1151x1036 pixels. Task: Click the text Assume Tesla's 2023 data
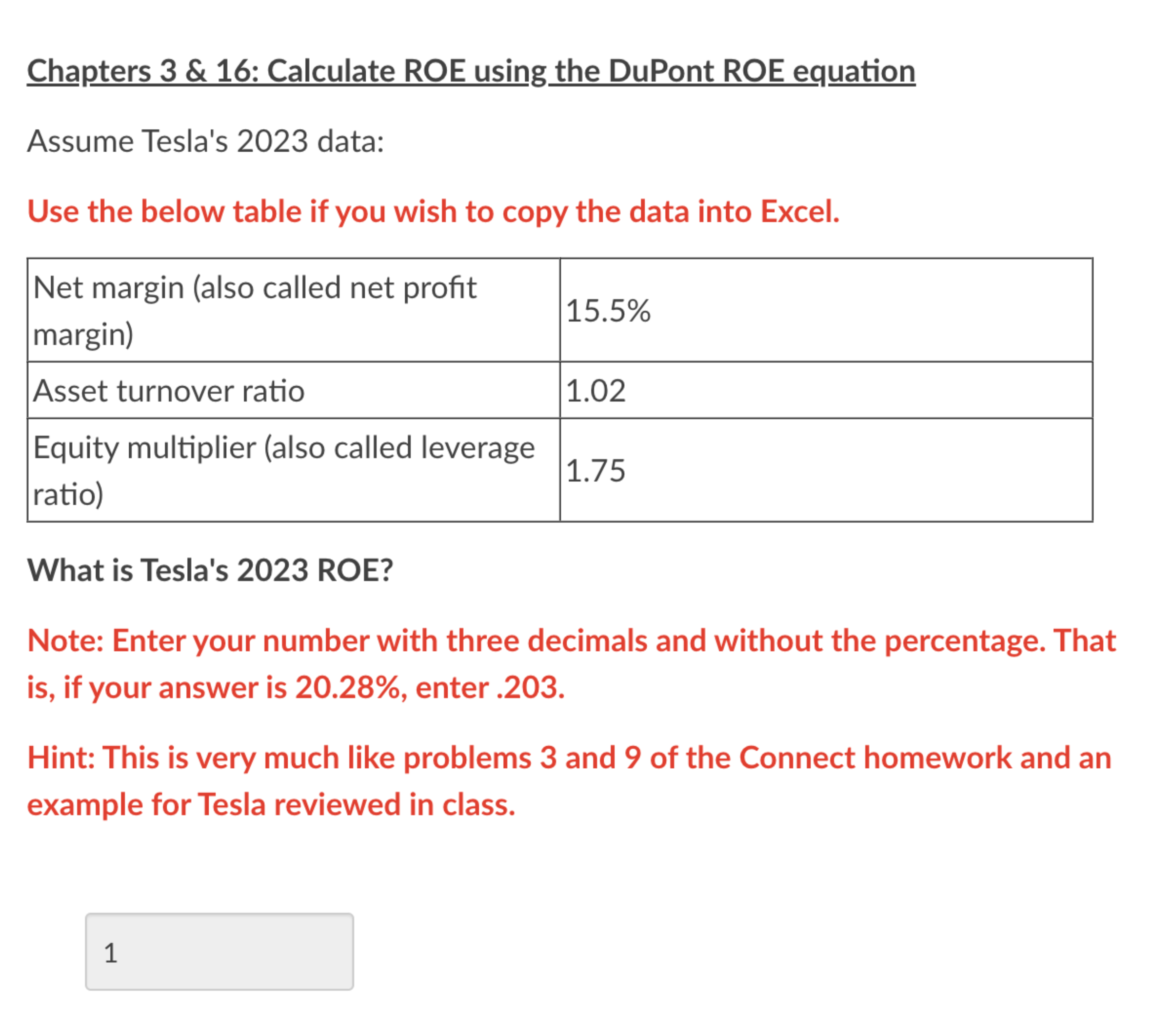[207, 142]
